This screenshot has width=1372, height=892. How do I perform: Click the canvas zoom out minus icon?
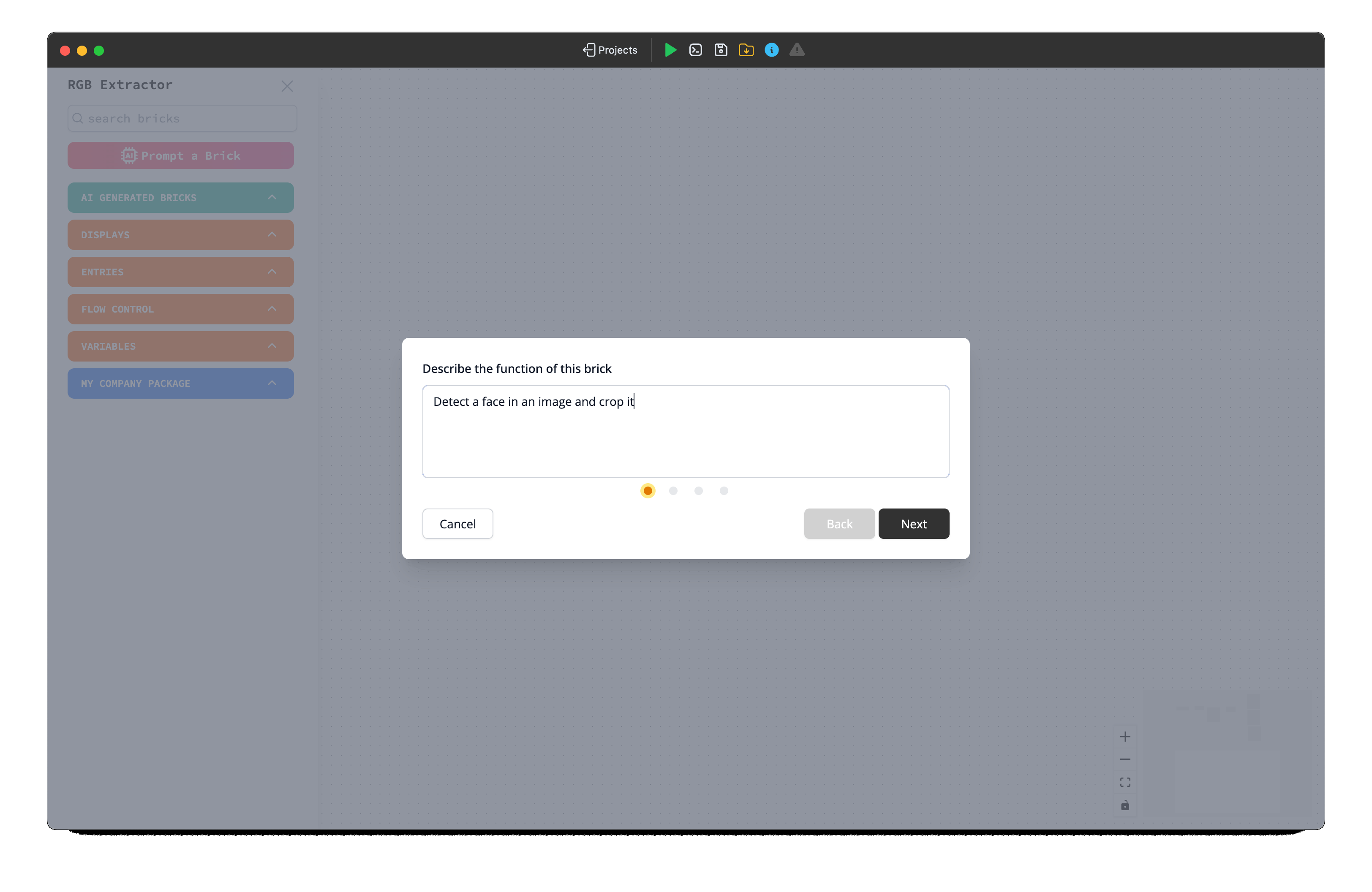(x=1125, y=759)
